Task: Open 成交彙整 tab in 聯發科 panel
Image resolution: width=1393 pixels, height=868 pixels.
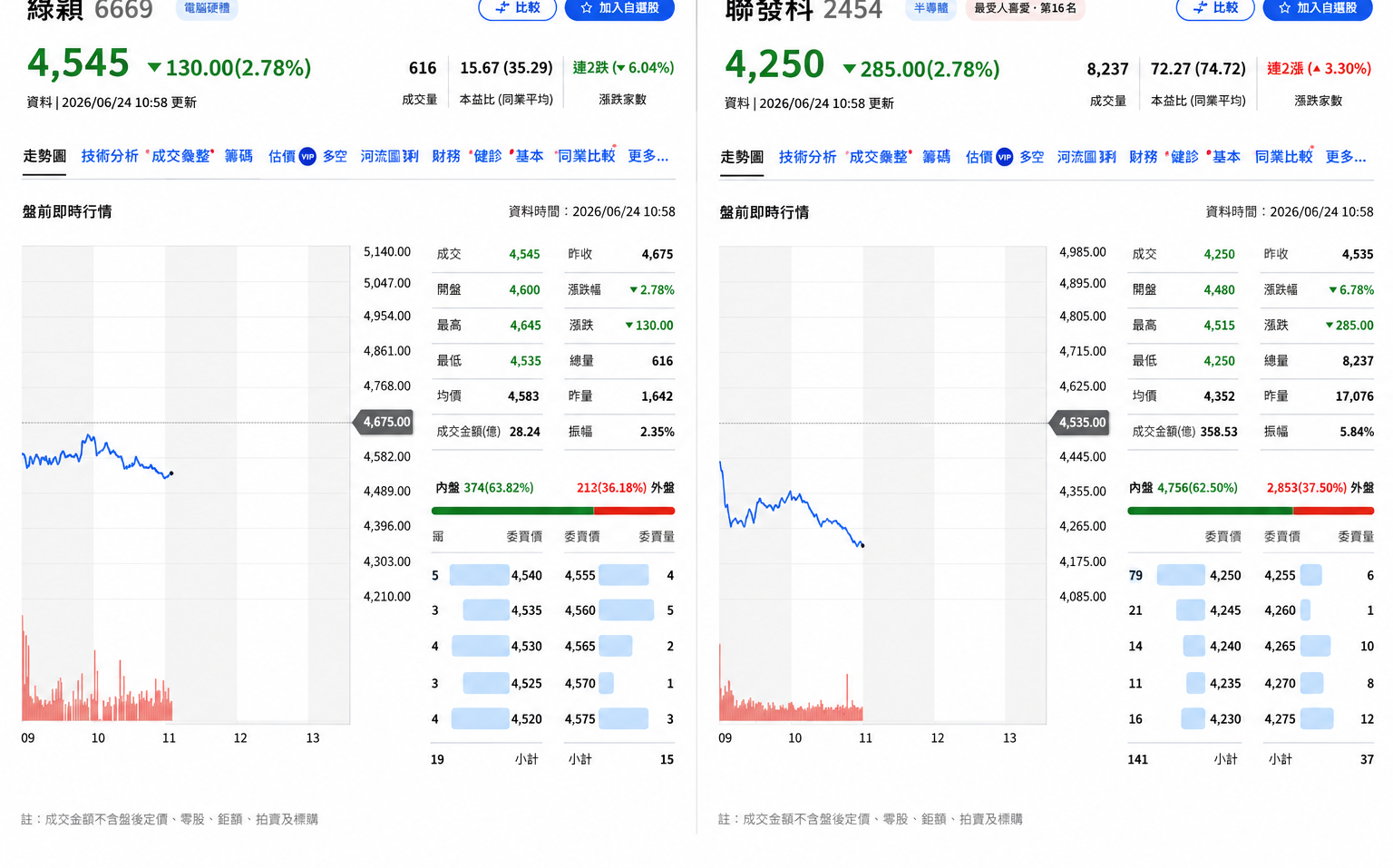Action: [x=878, y=157]
